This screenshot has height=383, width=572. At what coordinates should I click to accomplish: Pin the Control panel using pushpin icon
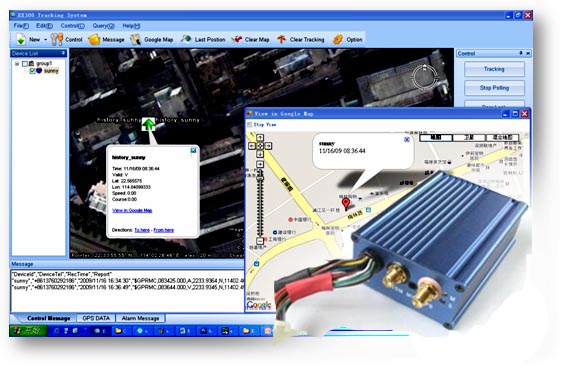tap(521, 53)
